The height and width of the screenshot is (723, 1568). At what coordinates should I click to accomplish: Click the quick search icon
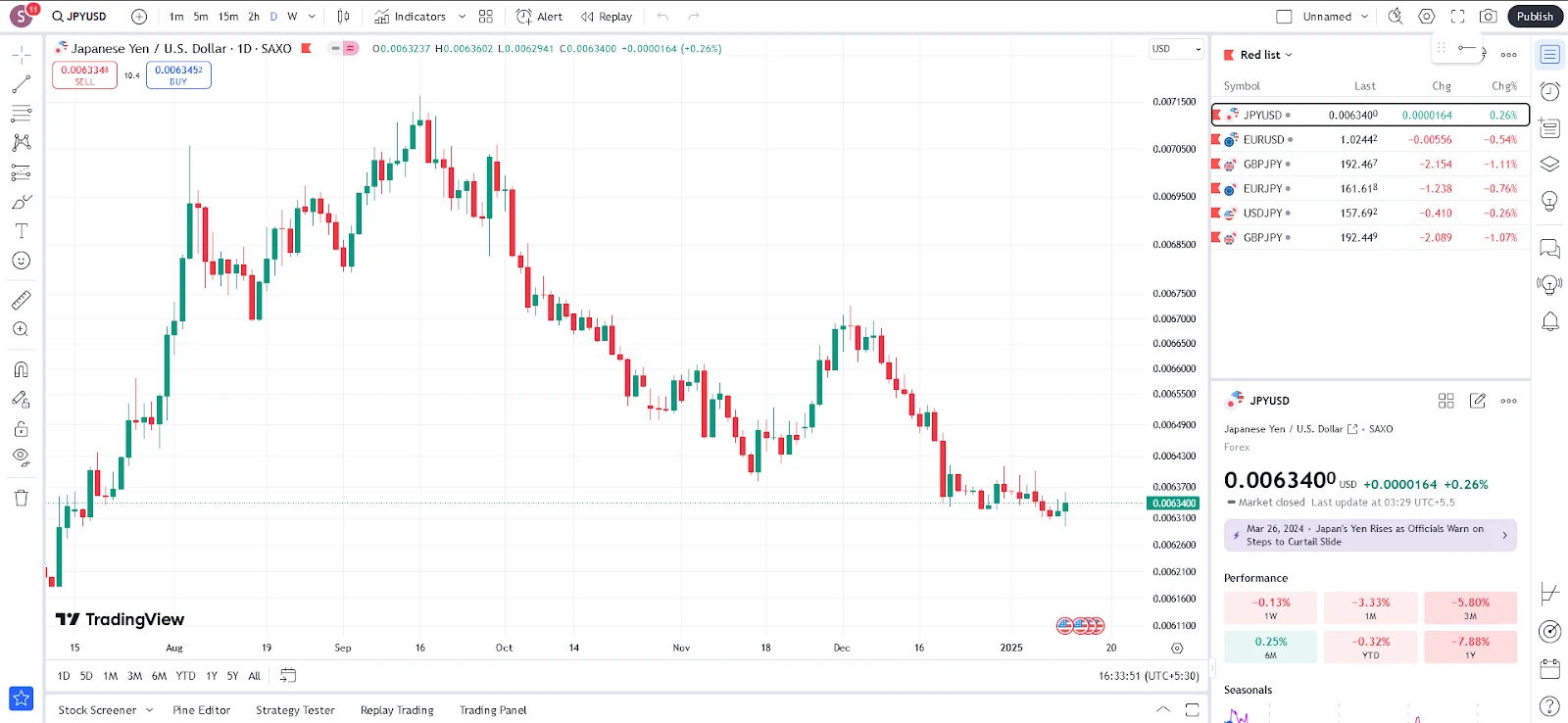pyautogui.click(x=1396, y=17)
